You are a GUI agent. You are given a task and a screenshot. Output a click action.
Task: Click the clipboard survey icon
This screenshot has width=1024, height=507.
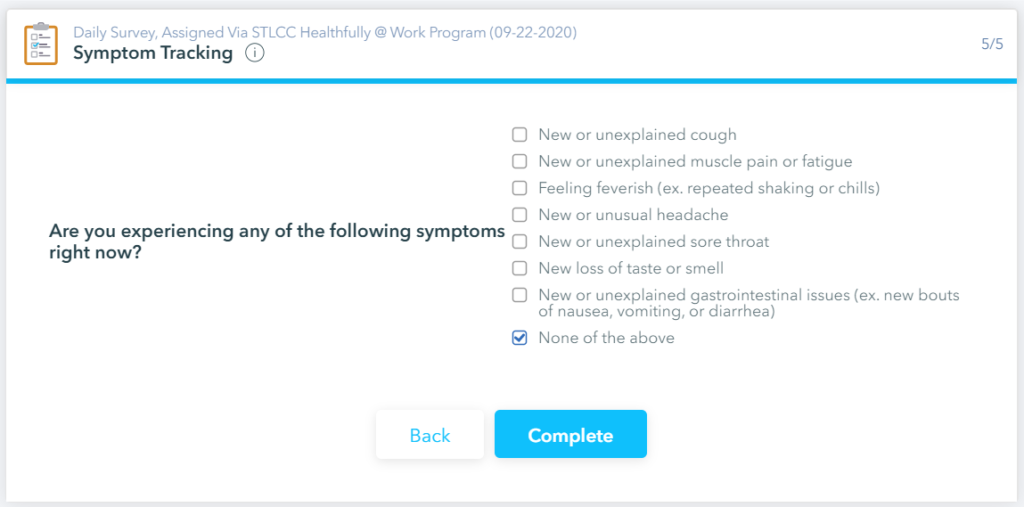tap(41, 43)
